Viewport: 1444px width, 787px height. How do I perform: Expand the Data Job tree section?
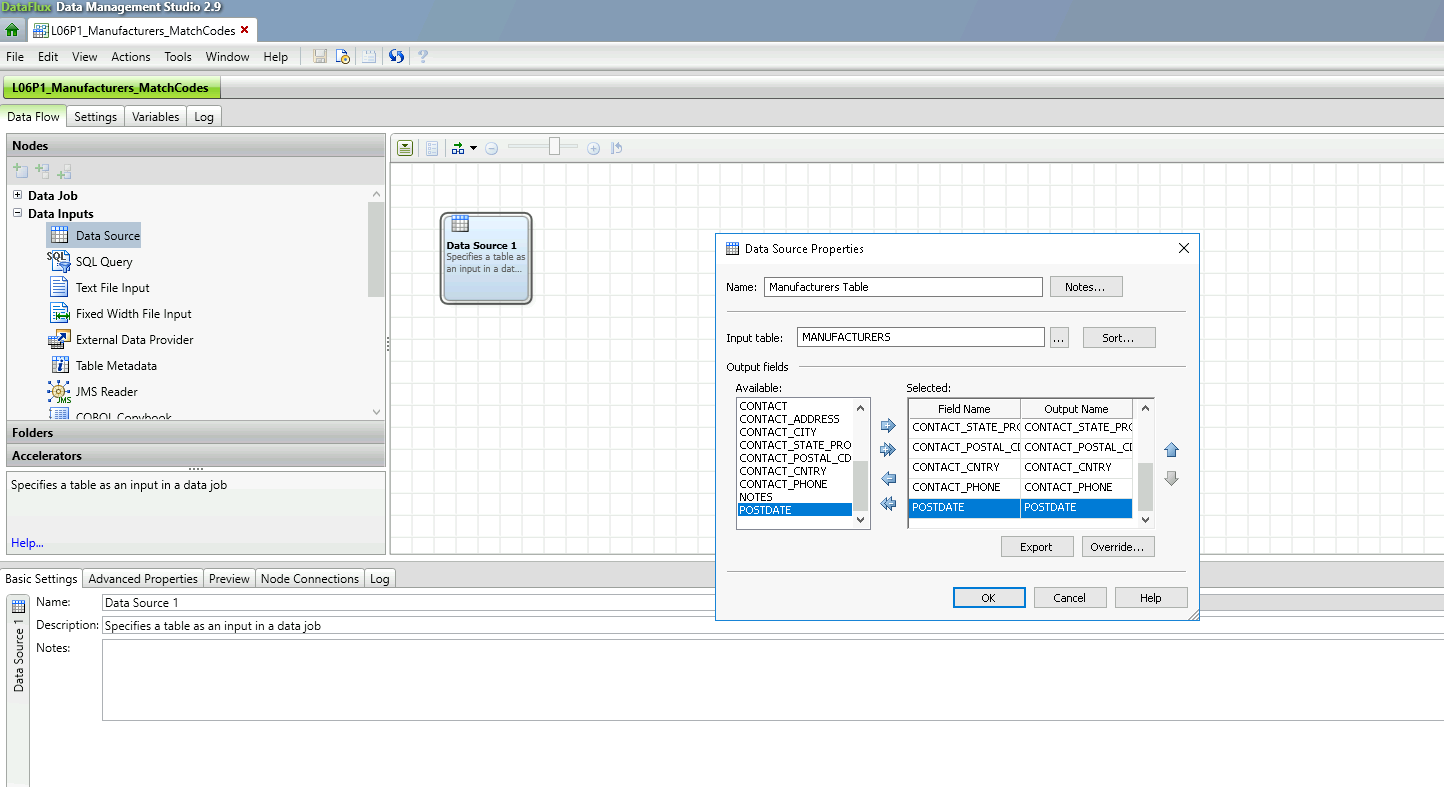pyautogui.click(x=16, y=195)
